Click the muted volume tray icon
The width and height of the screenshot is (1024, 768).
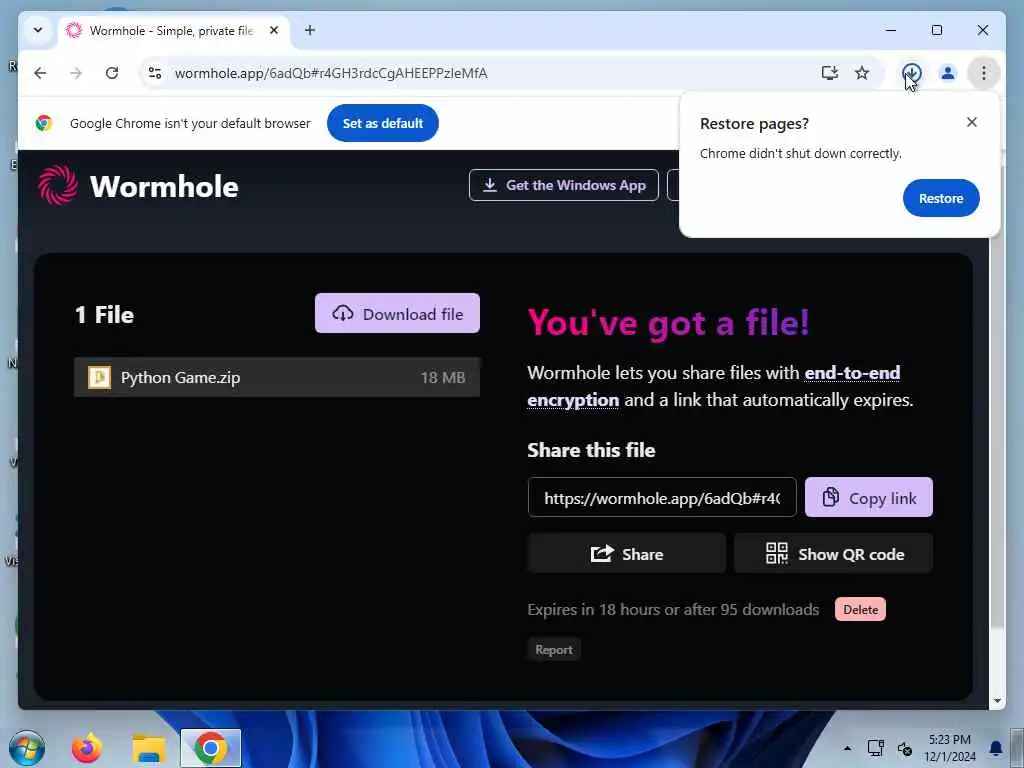click(904, 748)
